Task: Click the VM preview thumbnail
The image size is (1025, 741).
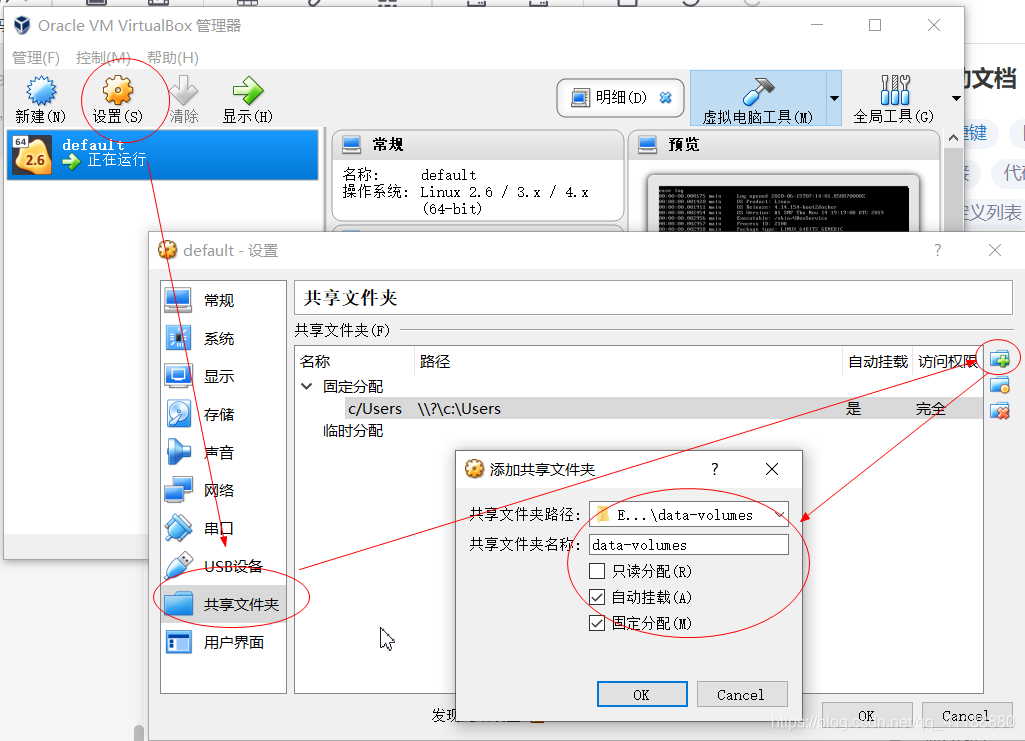Action: point(783,208)
